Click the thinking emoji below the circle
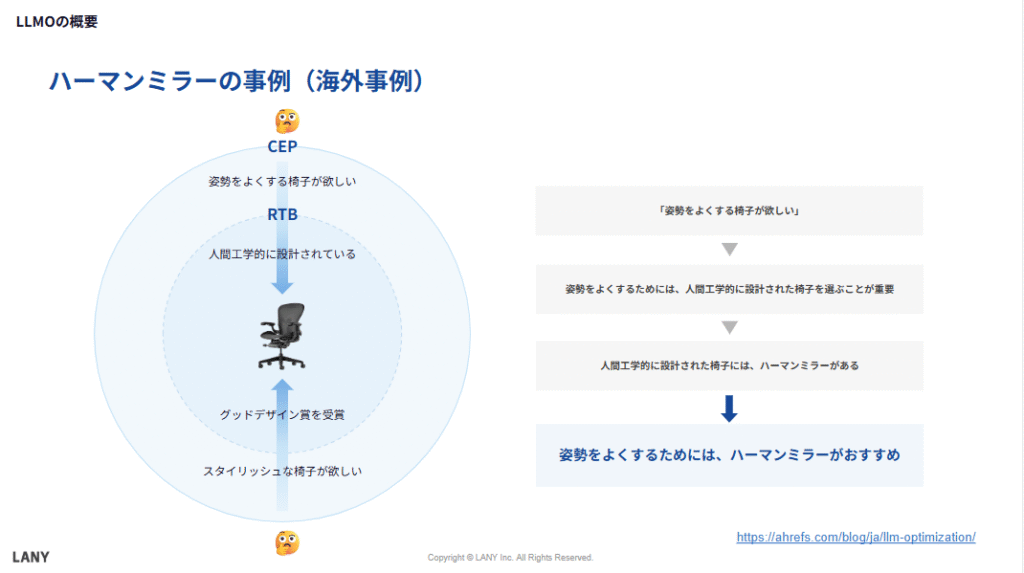 click(287, 543)
